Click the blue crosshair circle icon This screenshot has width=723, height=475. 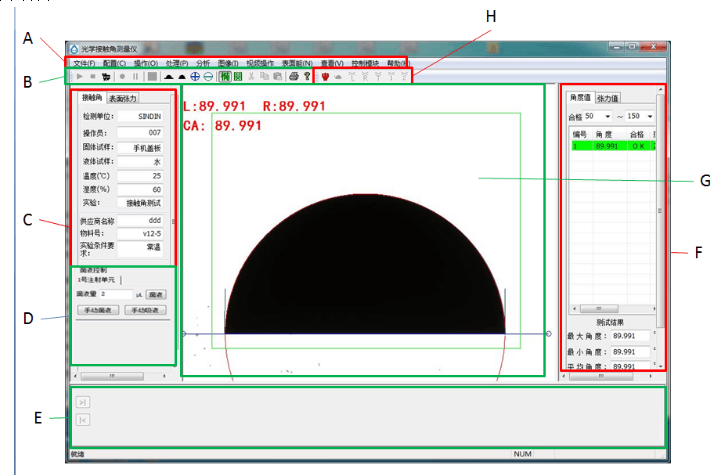pyautogui.click(x=195, y=77)
